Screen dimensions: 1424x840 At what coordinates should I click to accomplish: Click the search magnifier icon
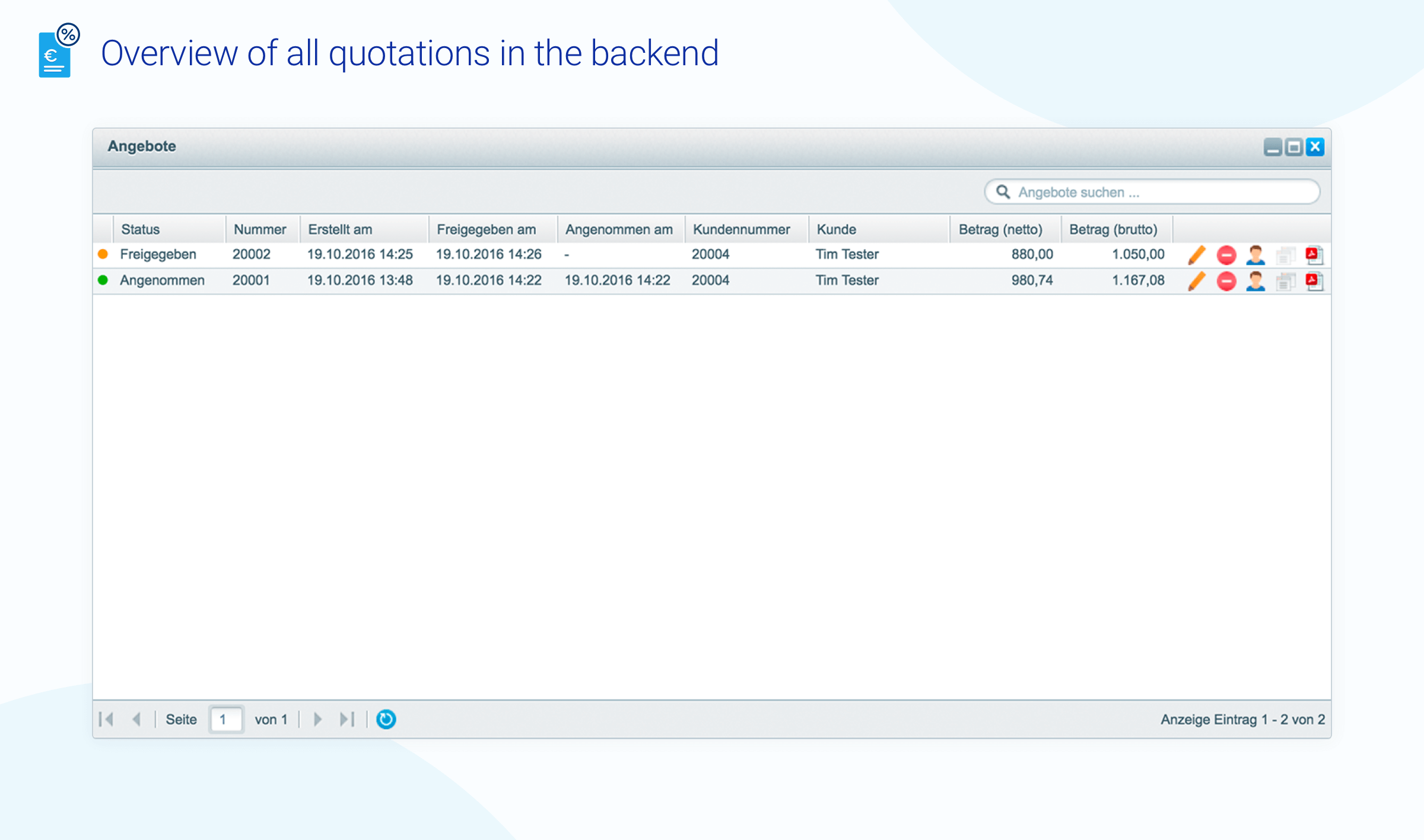1003,192
